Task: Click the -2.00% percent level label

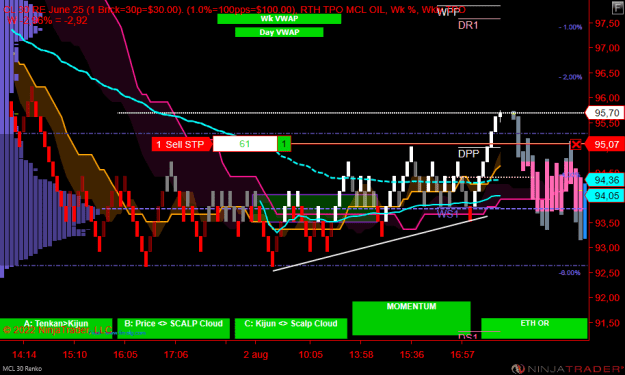Action: 570,77
